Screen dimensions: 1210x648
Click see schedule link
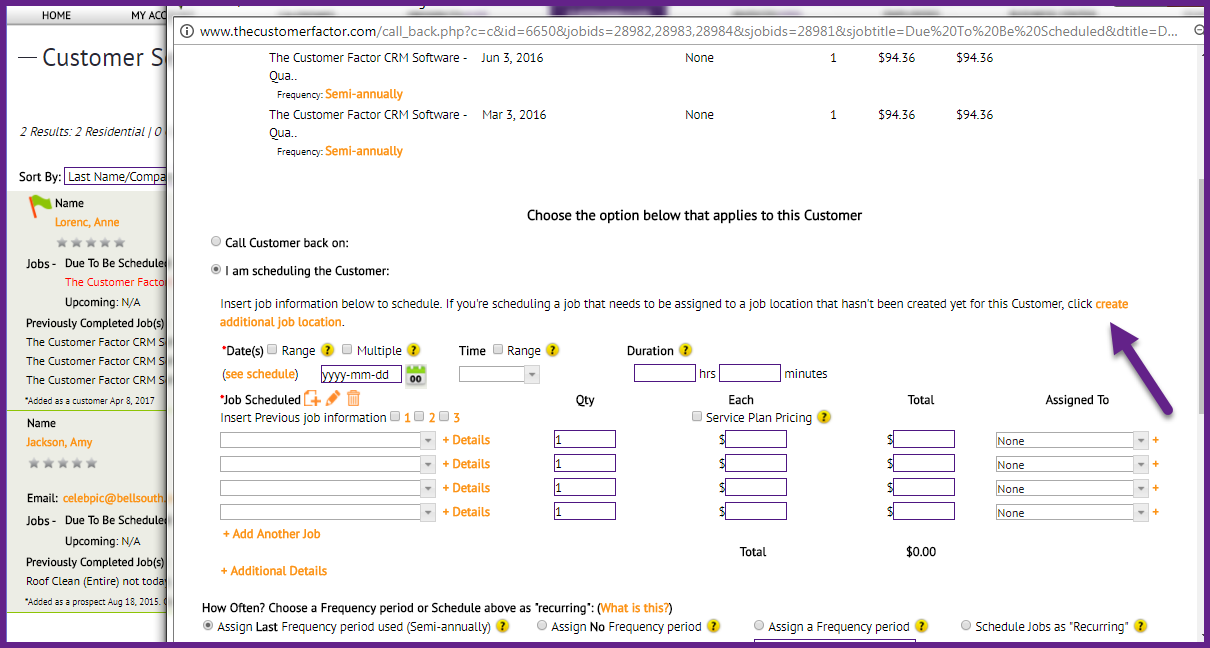click(x=259, y=374)
